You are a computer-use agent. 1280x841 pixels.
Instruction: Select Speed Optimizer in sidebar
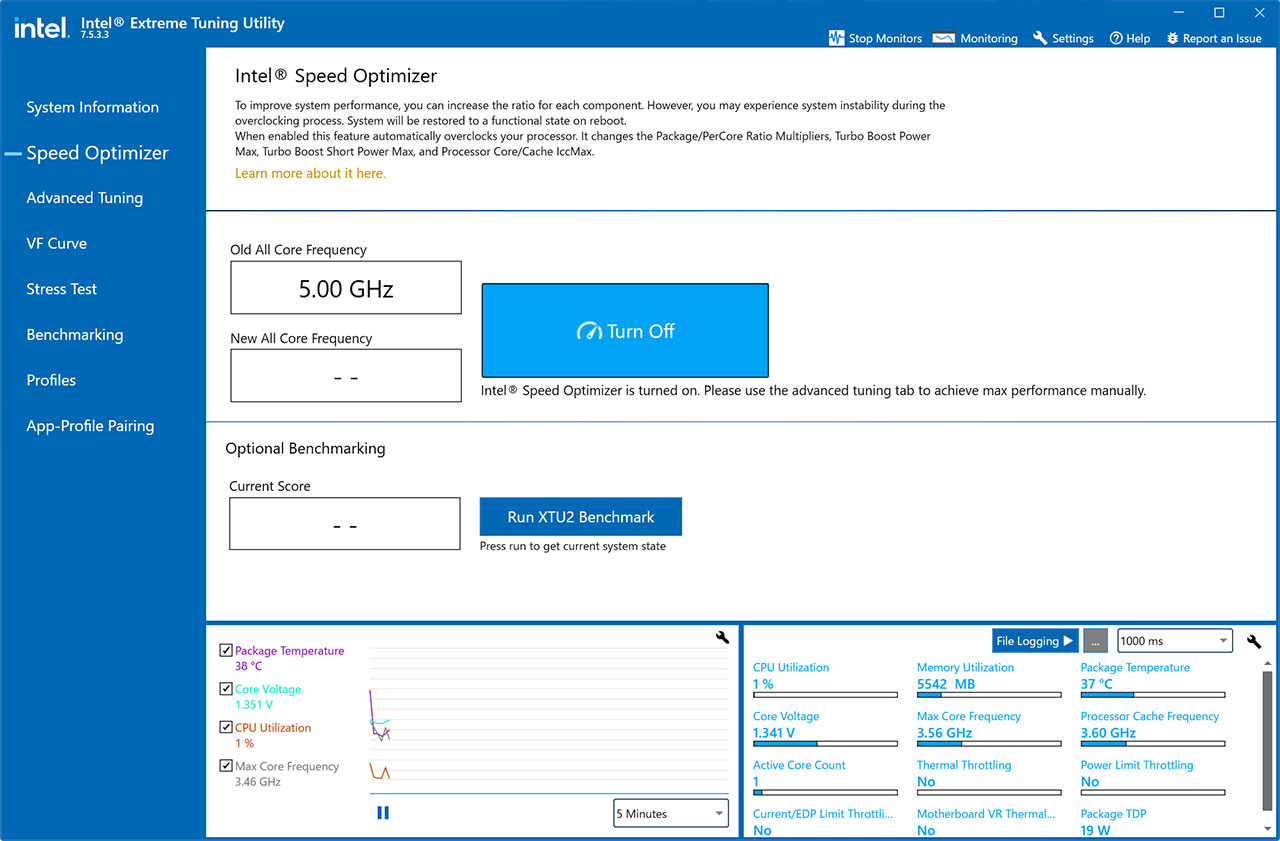[x=97, y=153]
